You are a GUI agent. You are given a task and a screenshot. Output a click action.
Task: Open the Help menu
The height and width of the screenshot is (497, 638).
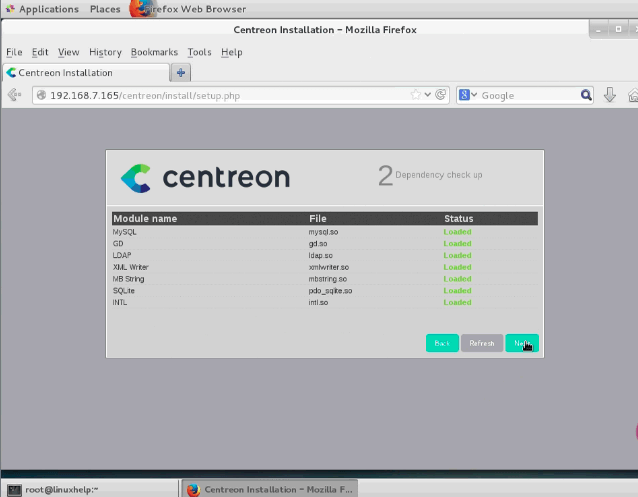point(232,52)
